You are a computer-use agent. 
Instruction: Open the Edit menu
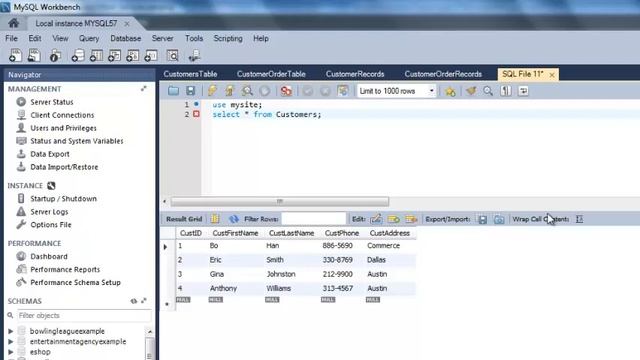35,38
